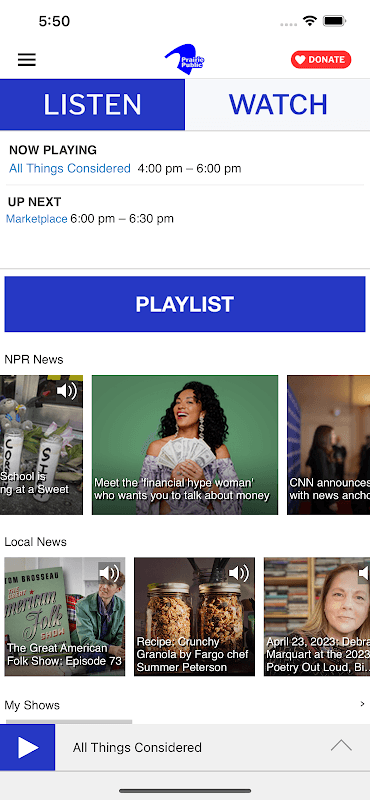Tap speaker icon on candles story

tap(66, 391)
